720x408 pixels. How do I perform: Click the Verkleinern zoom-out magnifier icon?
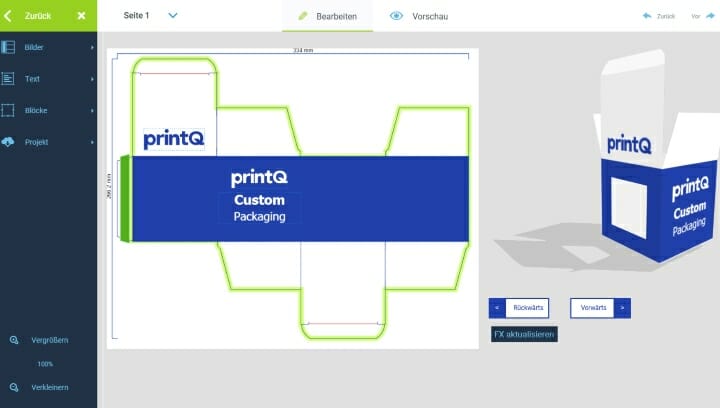click(14, 387)
